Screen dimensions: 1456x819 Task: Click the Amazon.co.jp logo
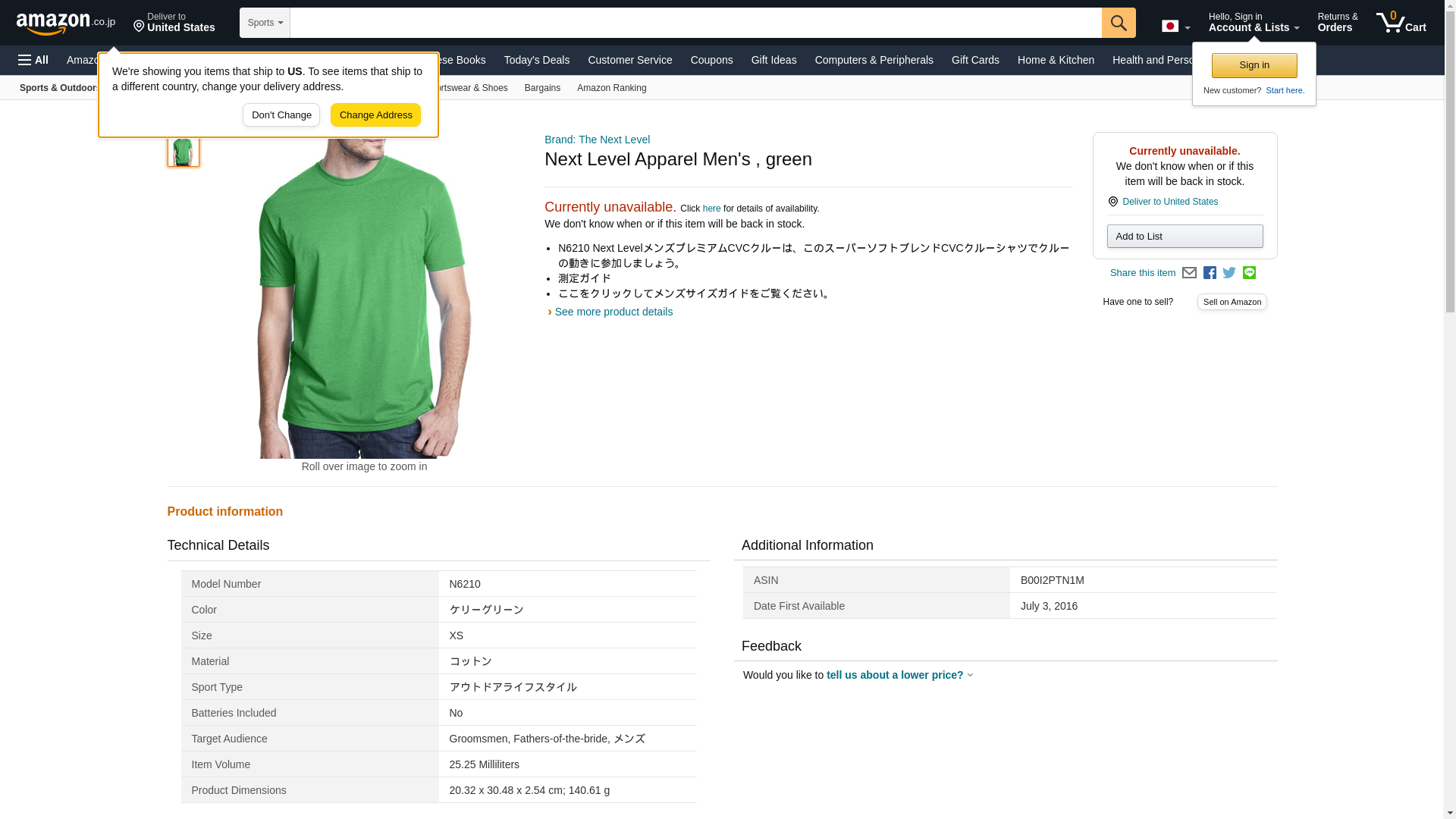(65, 24)
